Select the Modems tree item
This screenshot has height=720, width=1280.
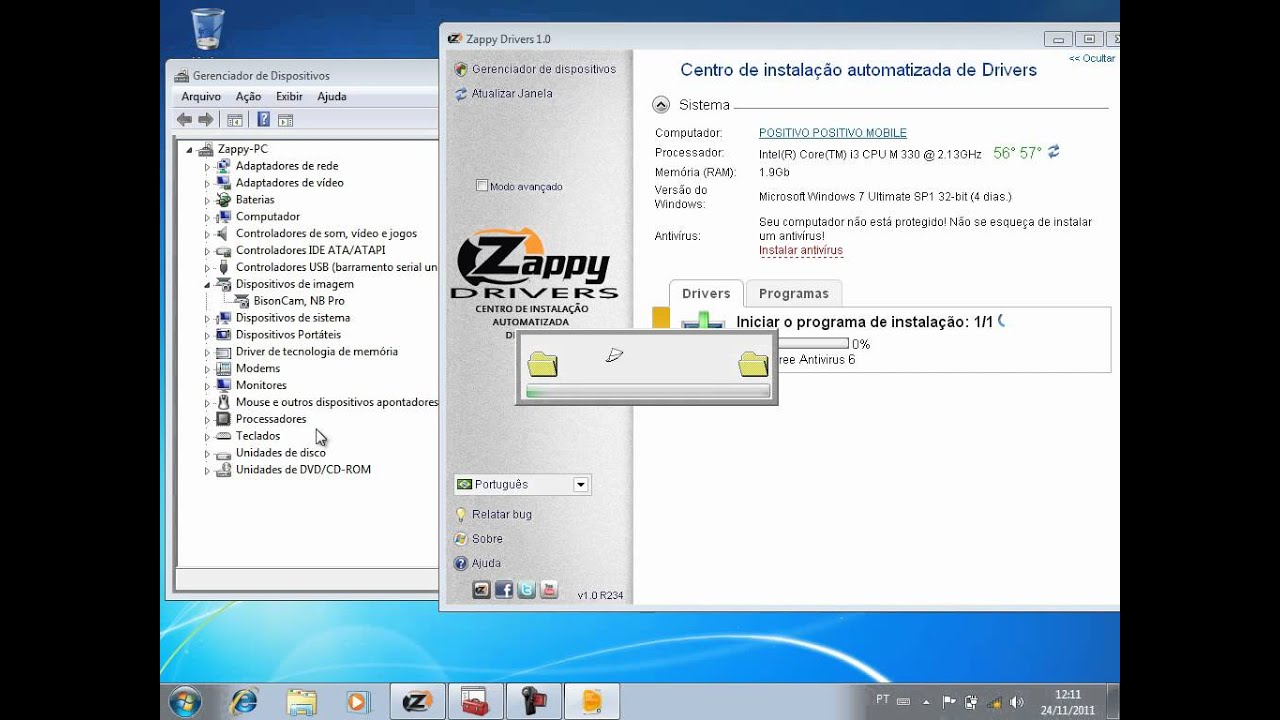pos(258,369)
